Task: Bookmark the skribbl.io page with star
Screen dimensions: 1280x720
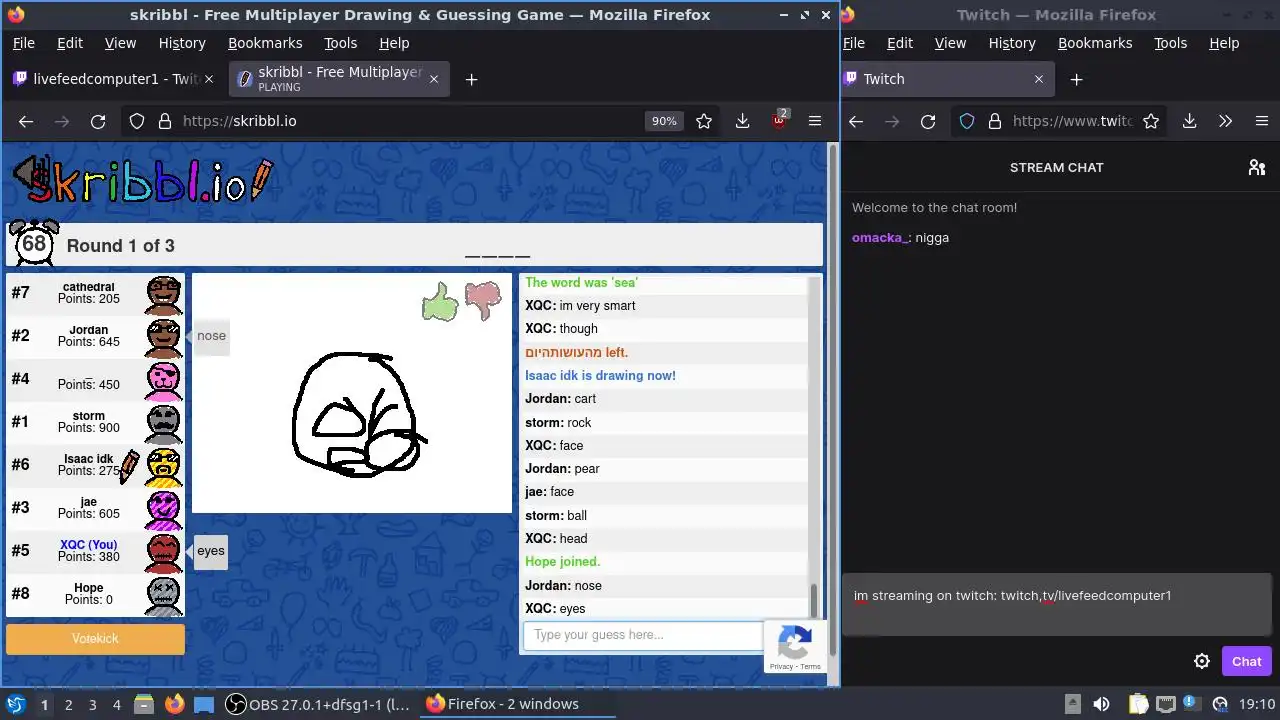Action: click(x=704, y=121)
